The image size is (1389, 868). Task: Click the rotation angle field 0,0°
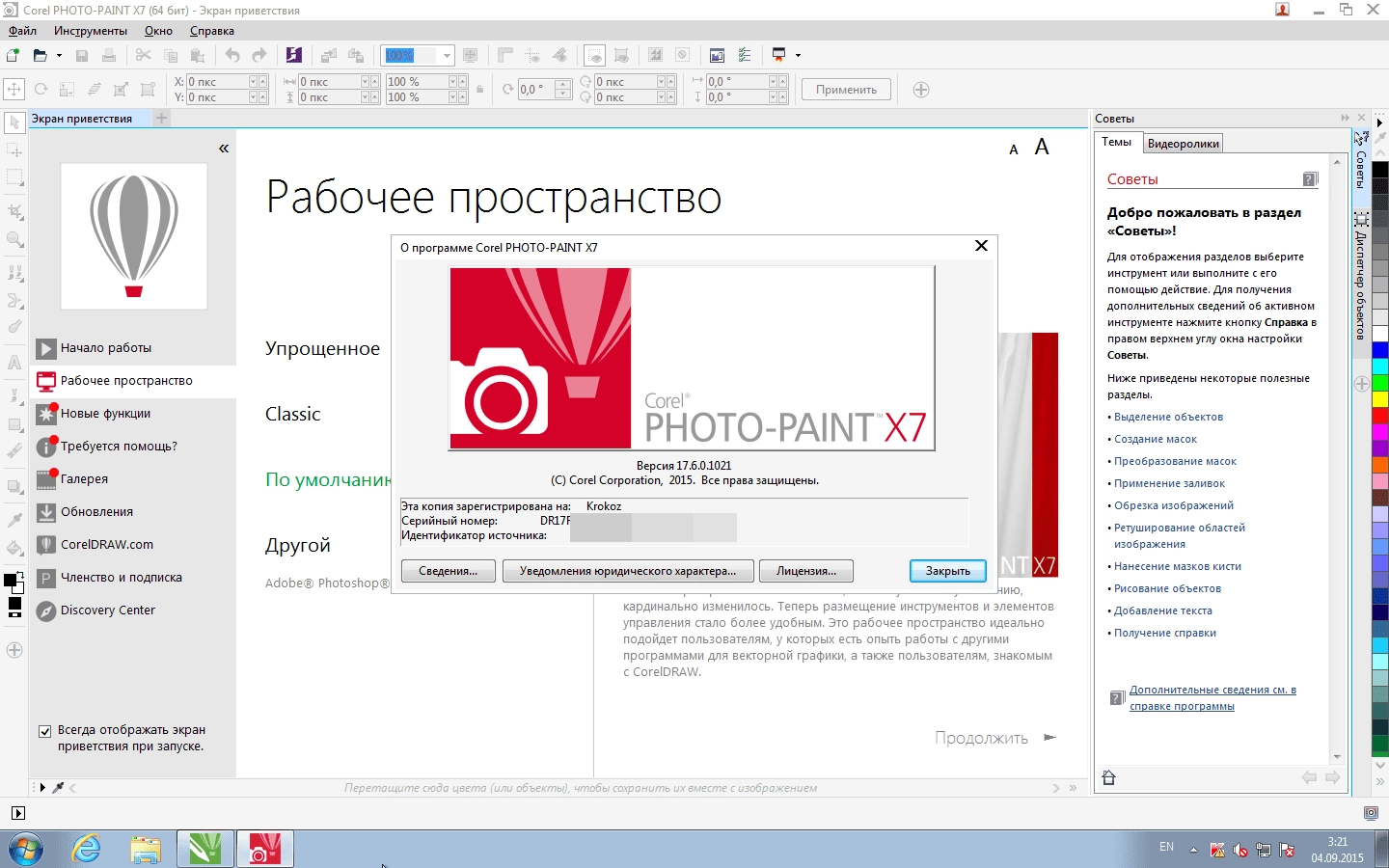(537, 90)
